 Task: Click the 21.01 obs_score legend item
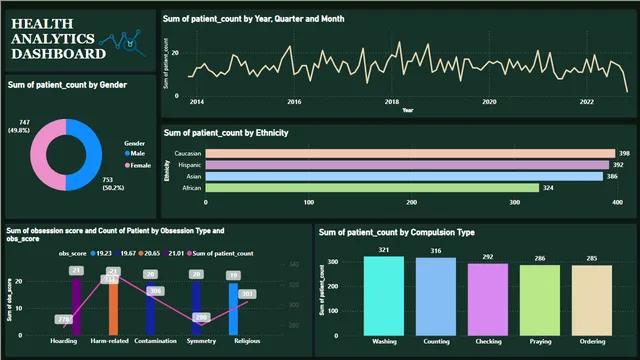pos(173,253)
